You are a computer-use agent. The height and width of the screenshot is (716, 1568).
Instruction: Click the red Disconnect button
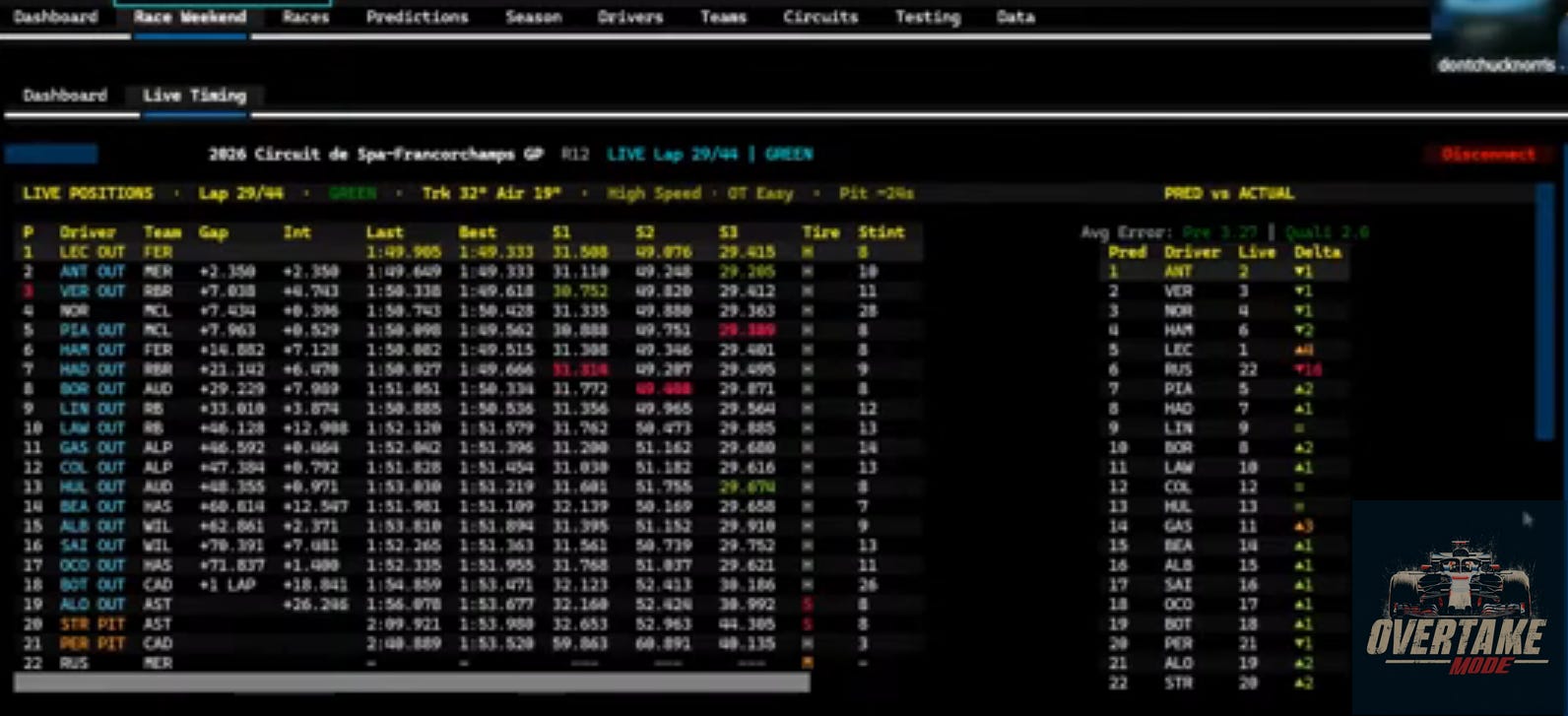1488,154
